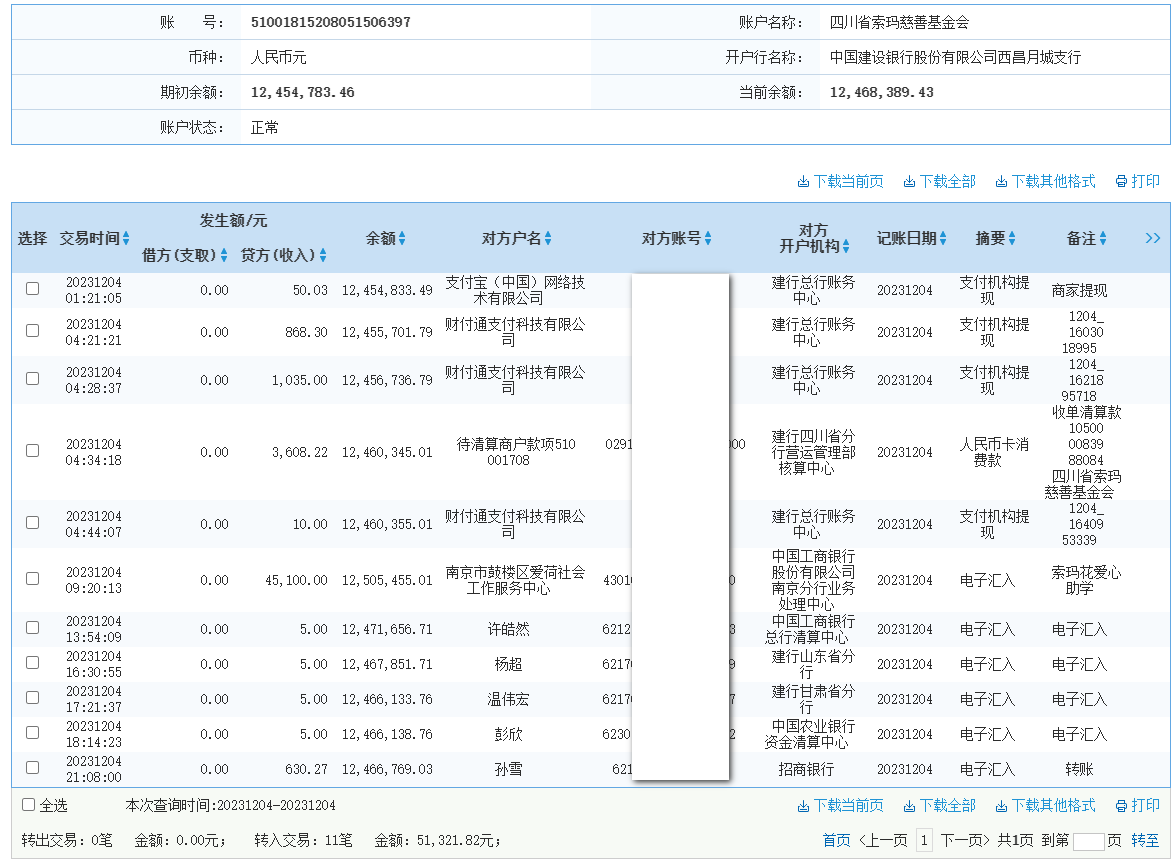Check the 18:14:23 transaction row checkbox

click(32, 732)
